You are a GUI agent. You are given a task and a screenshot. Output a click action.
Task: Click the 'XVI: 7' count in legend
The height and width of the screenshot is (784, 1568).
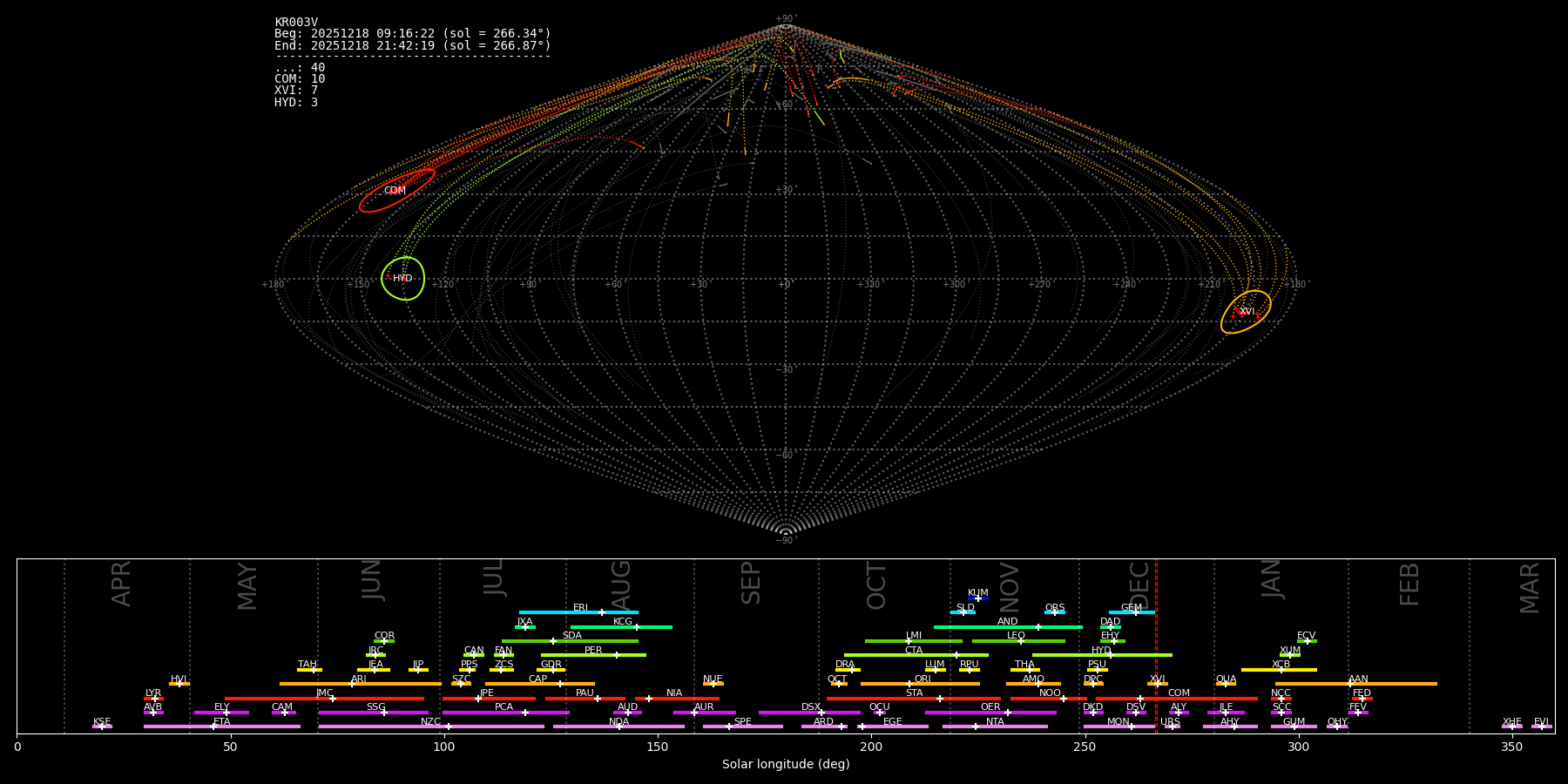coord(296,91)
